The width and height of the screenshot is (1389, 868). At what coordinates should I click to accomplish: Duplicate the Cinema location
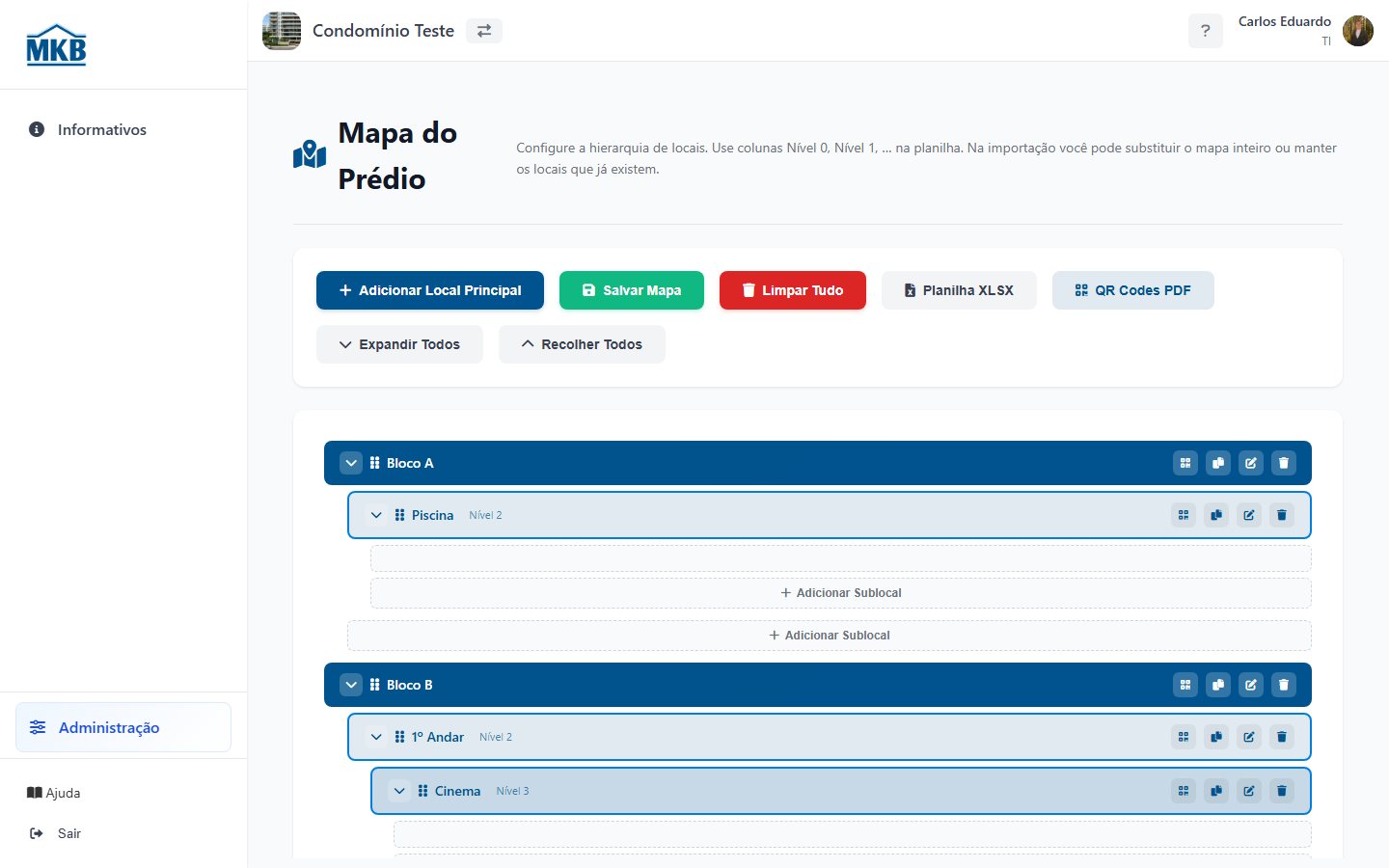[x=1216, y=791]
